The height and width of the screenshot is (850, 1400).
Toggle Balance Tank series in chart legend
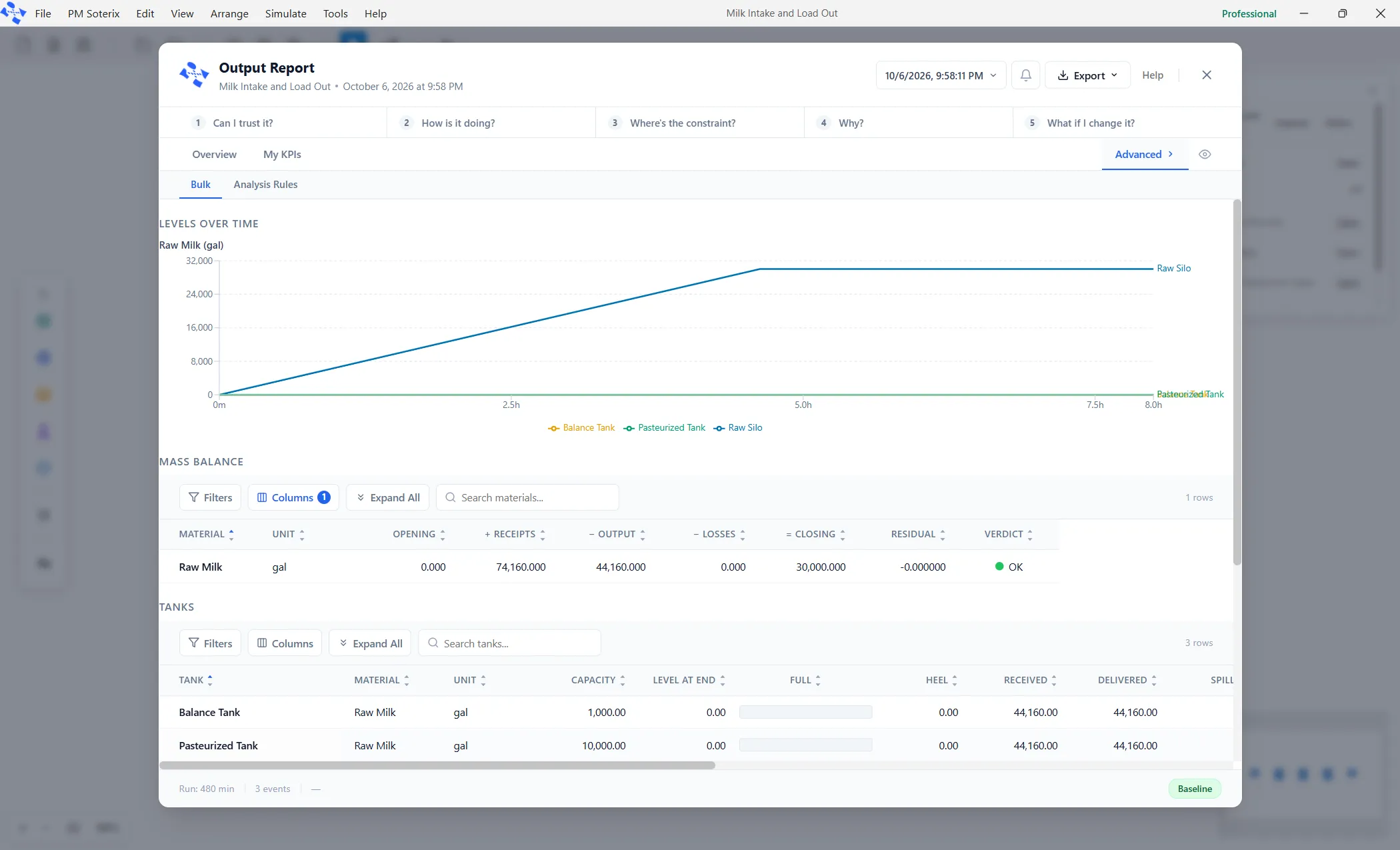[581, 428]
